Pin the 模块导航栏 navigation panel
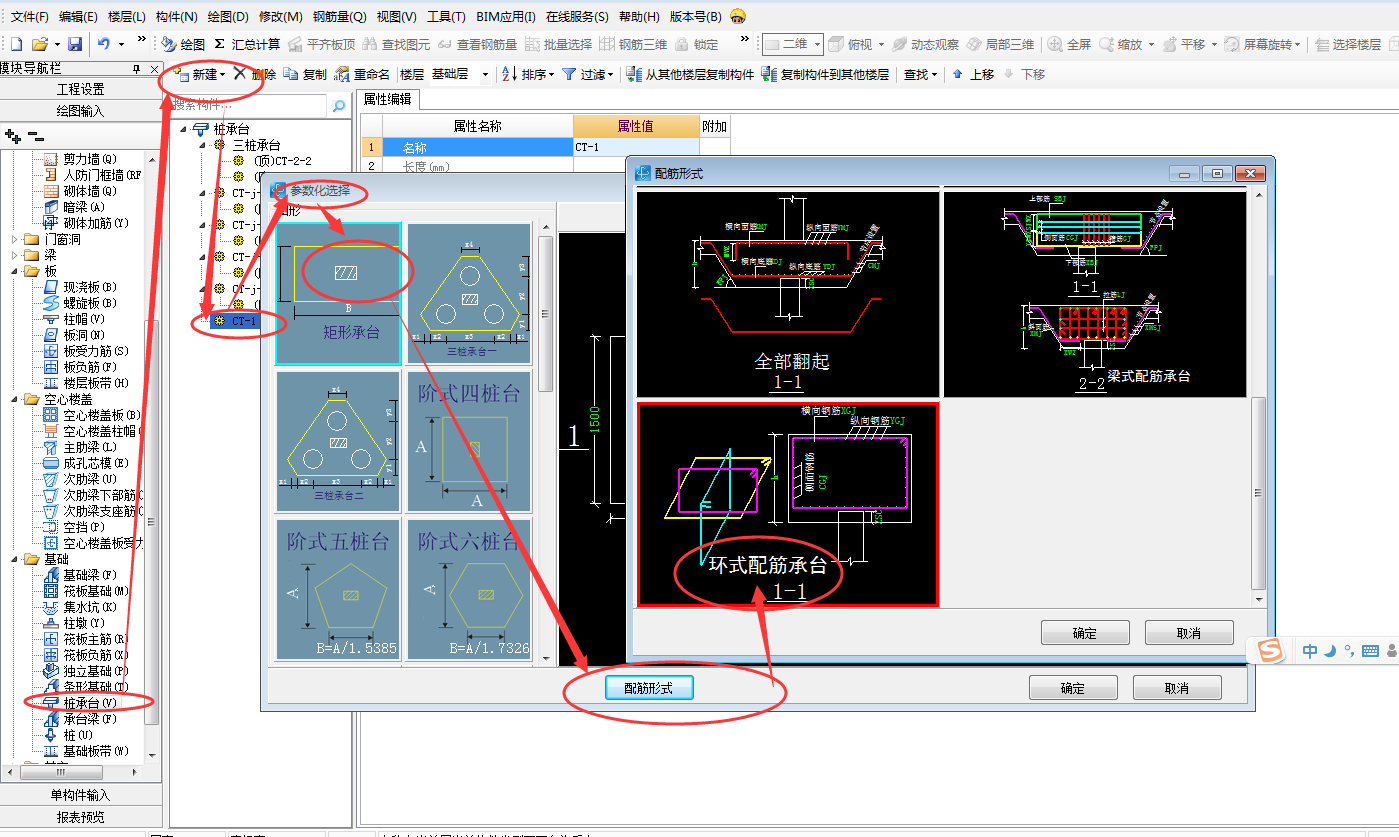1399x837 pixels. pos(137,68)
